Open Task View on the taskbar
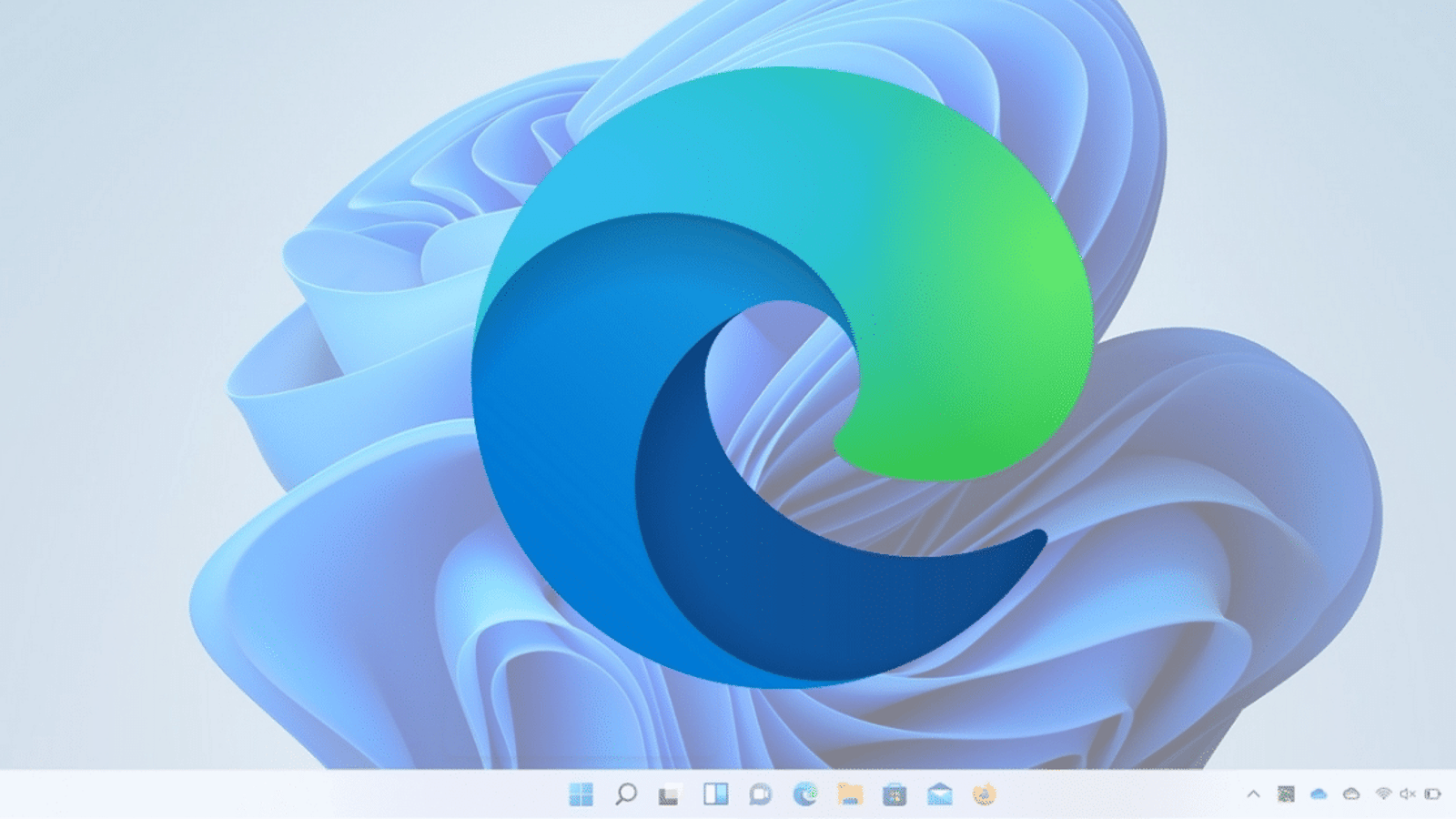Image resolution: width=1456 pixels, height=819 pixels. click(670, 794)
